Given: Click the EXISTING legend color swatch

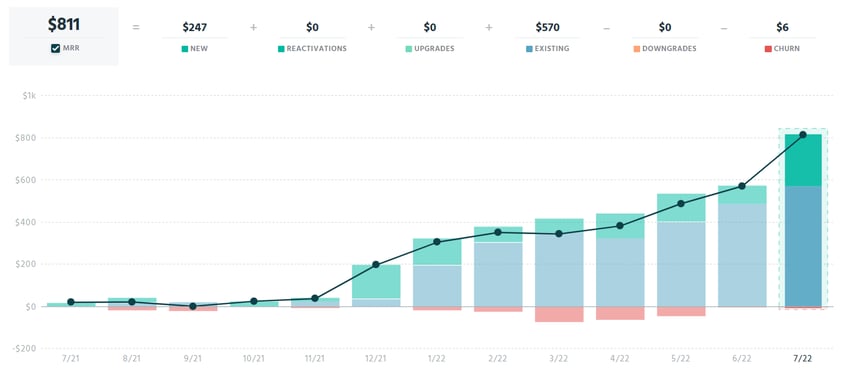Looking at the screenshot, I should [529, 49].
